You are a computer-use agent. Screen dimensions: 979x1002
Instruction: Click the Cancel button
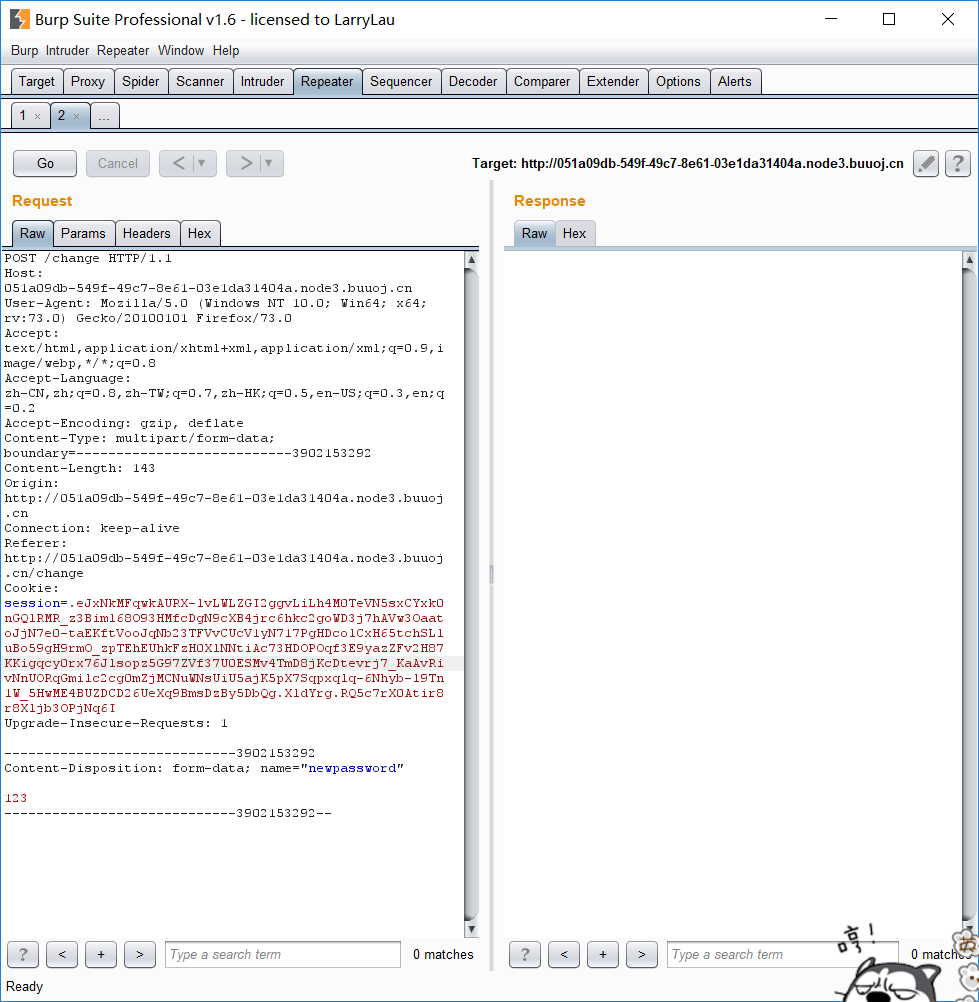[118, 164]
